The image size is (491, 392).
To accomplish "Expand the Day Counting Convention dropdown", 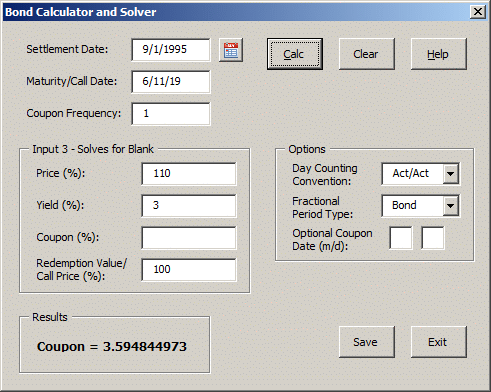I will [x=451, y=174].
